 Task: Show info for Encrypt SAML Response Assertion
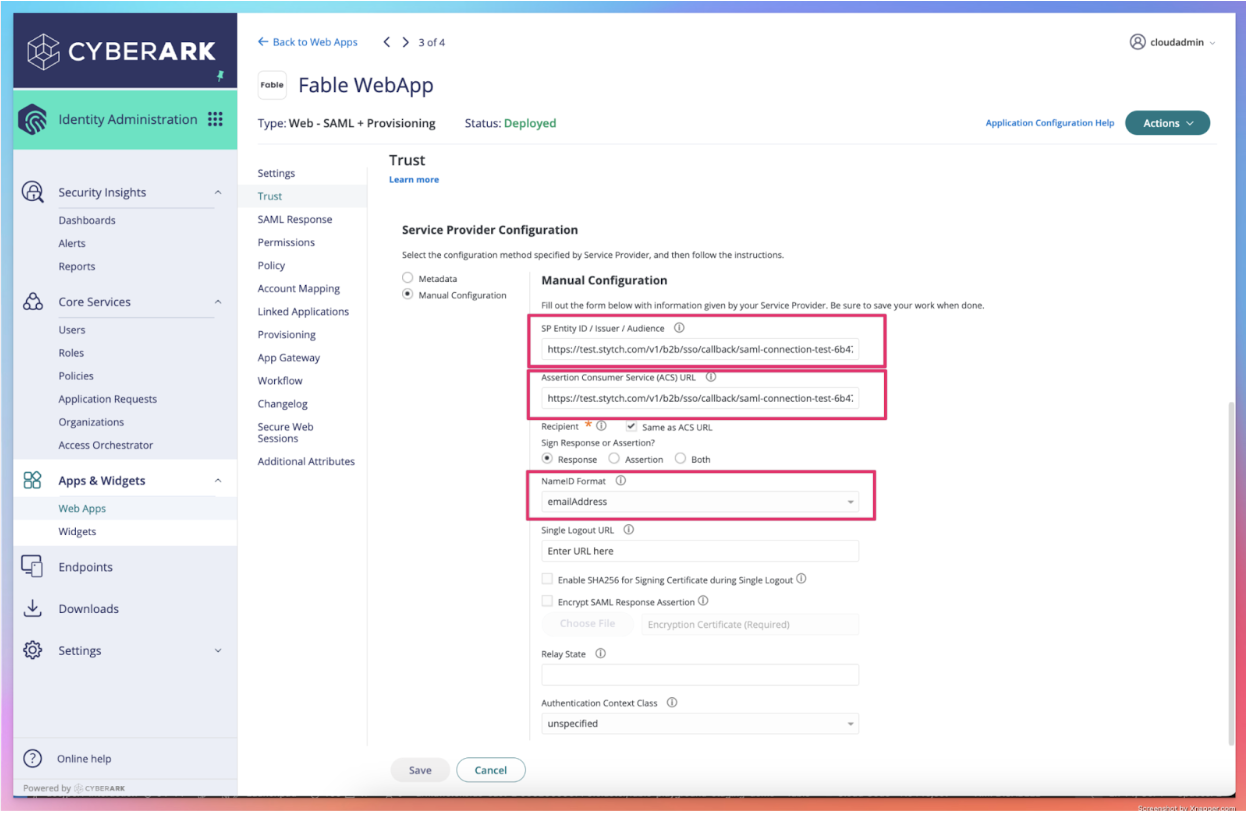click(703, 601)
